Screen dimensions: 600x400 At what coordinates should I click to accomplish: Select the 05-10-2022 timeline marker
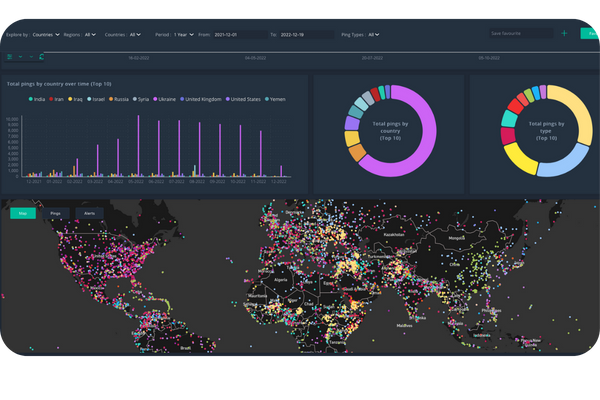click(489, 58)
